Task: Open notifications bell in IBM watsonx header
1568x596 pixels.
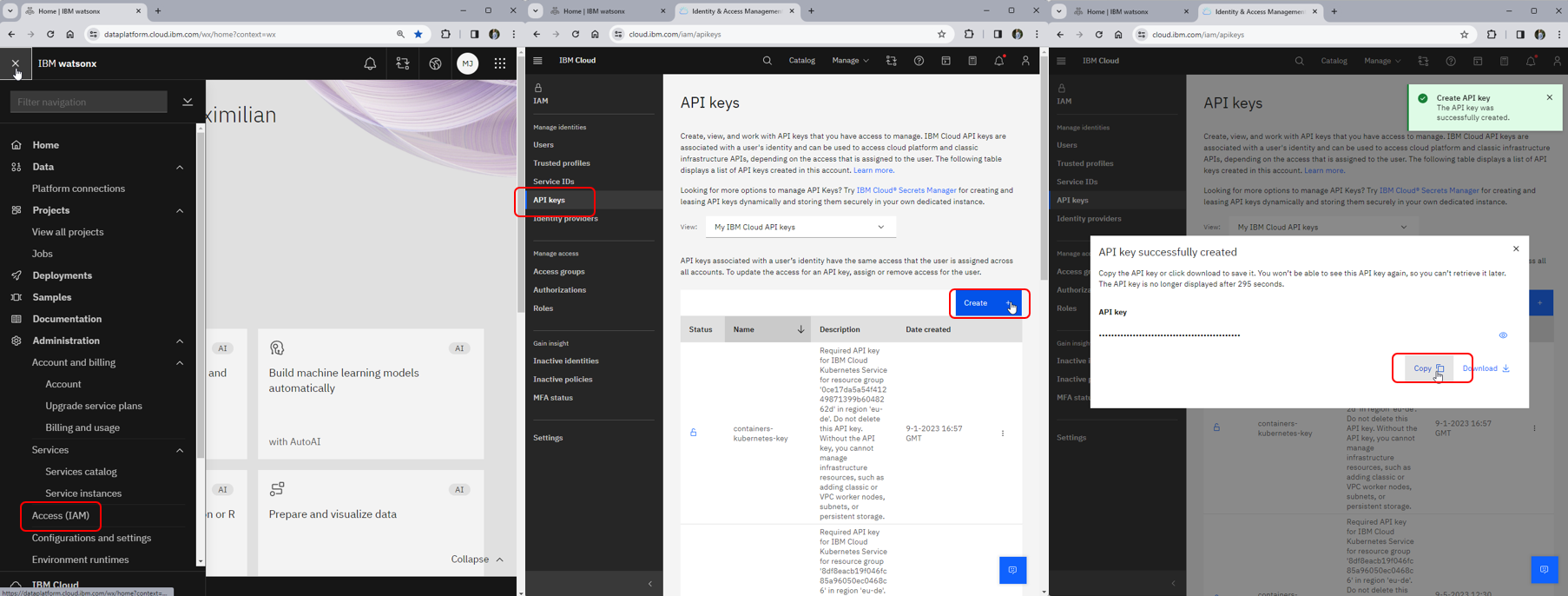Action: click(370, 63)
